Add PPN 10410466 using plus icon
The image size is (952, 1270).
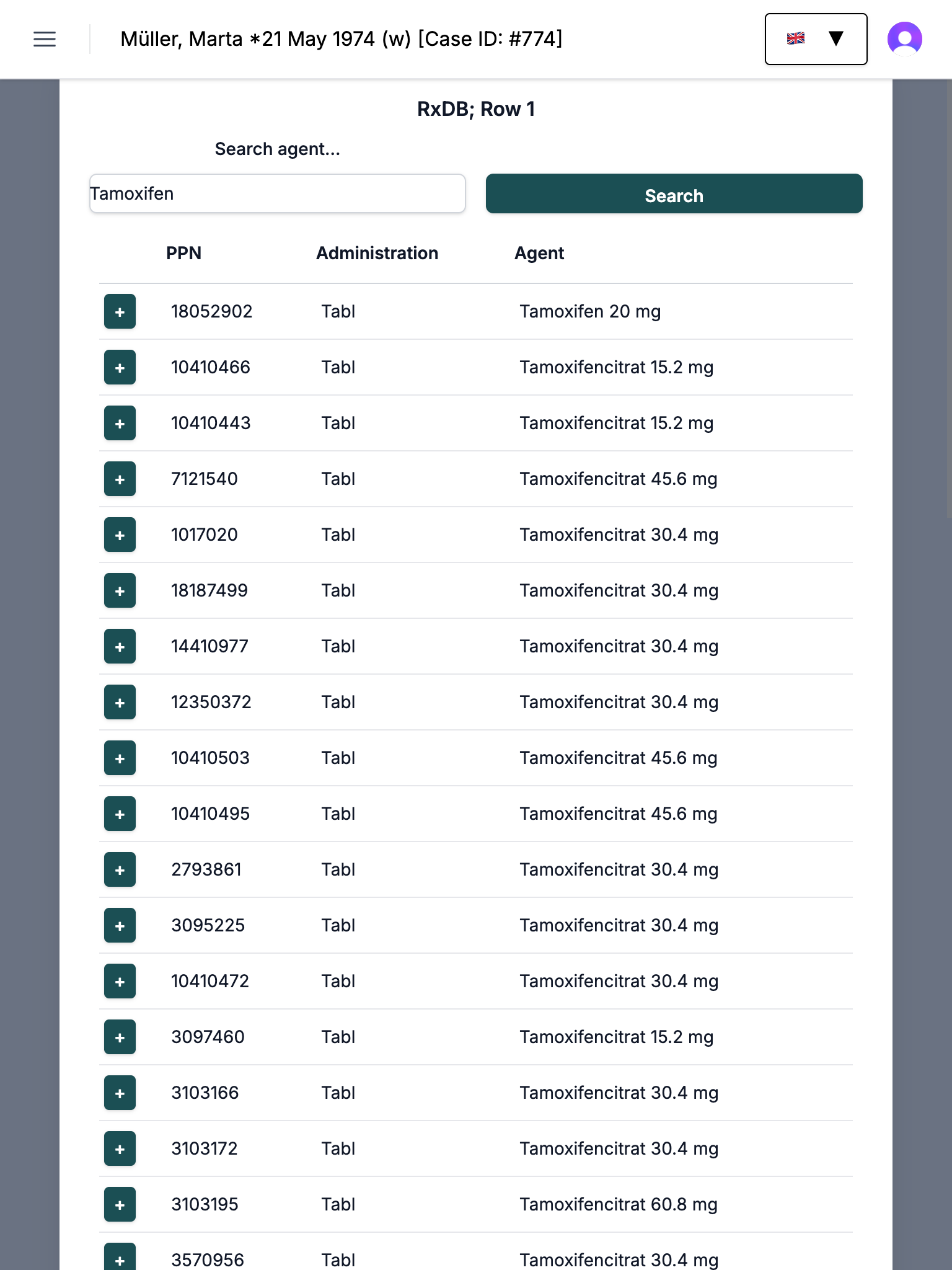pos(120,367)
